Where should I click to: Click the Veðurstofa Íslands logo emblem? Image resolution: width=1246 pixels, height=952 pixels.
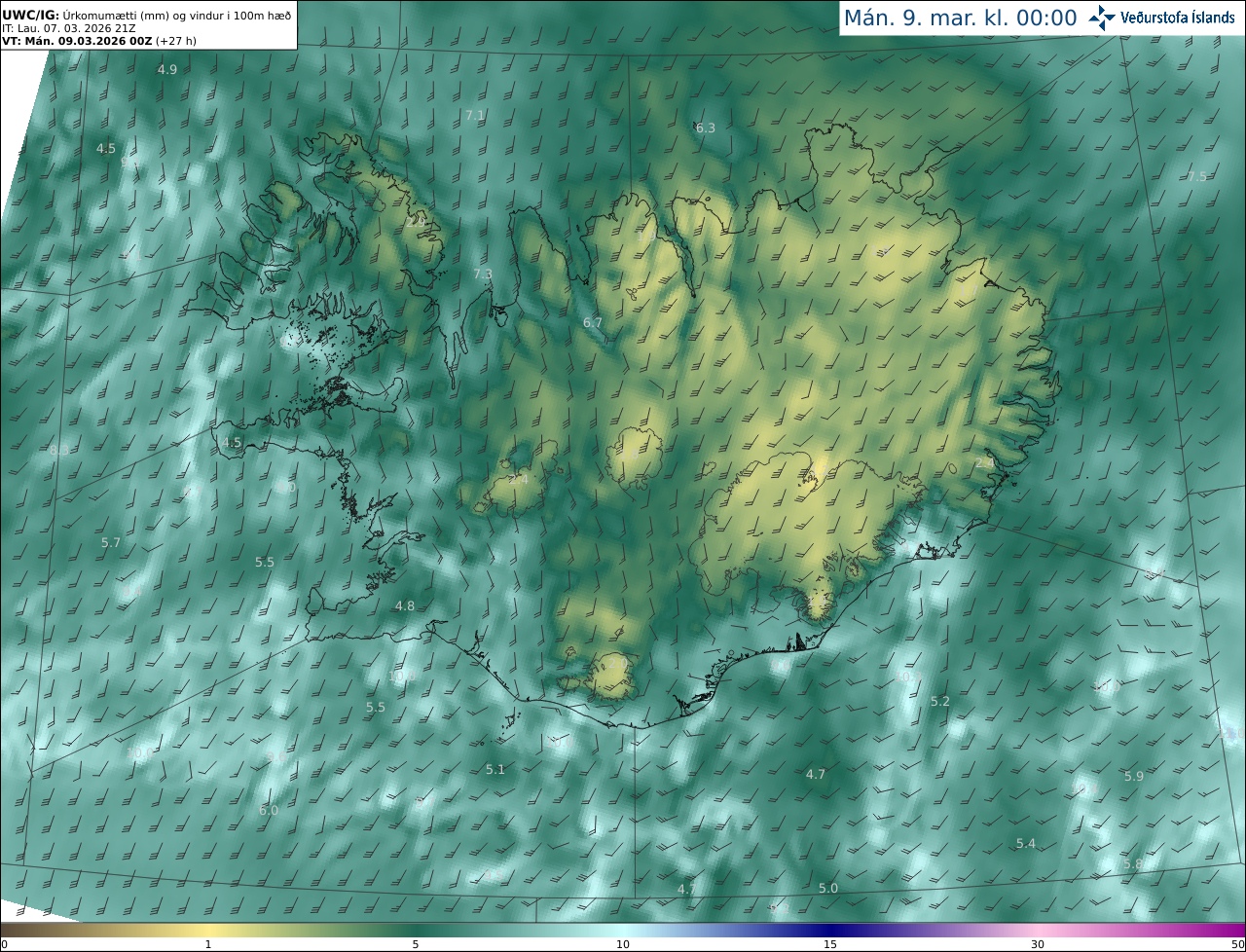tap(1103, 18)
